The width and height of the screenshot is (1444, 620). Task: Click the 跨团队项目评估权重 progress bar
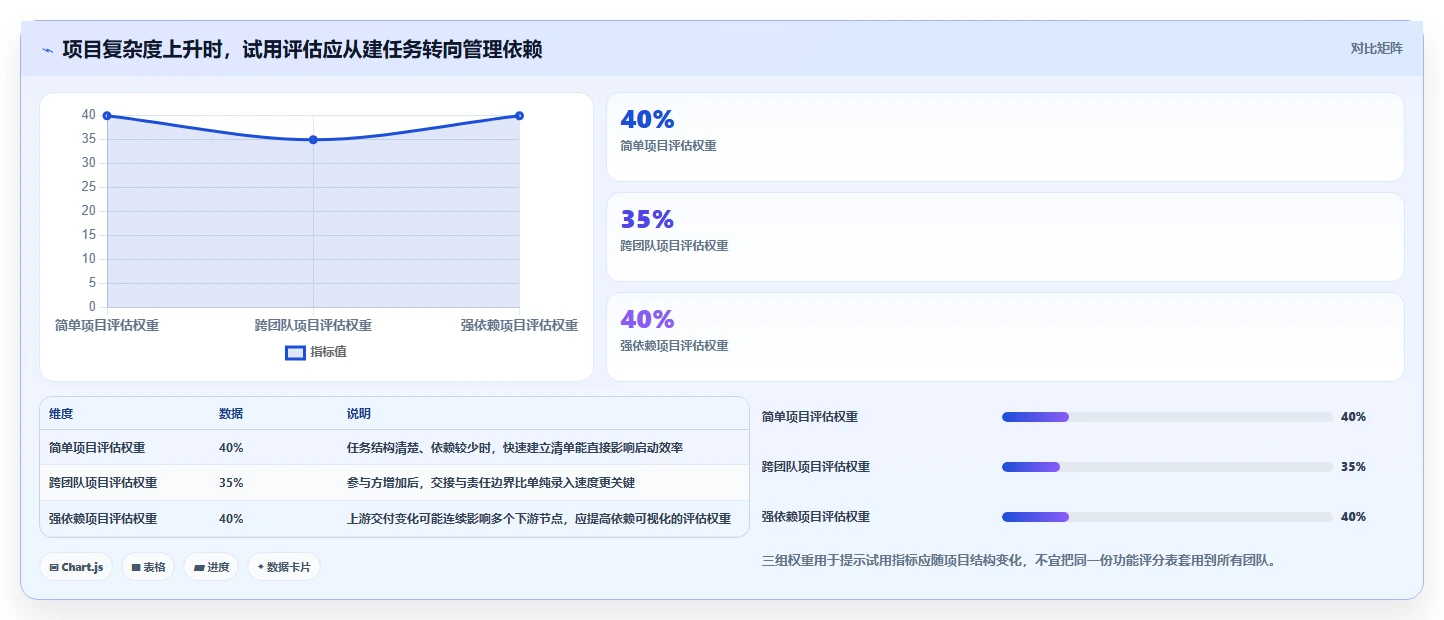pyautogui.click(x=1167, y=467)
